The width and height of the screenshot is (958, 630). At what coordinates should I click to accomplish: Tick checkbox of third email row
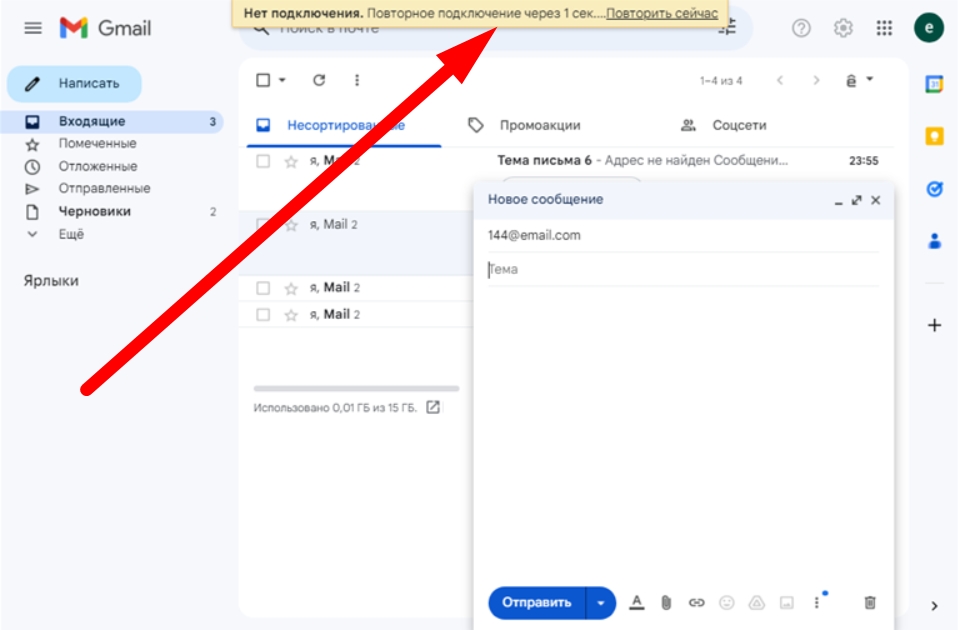click(x=263, y=288)
